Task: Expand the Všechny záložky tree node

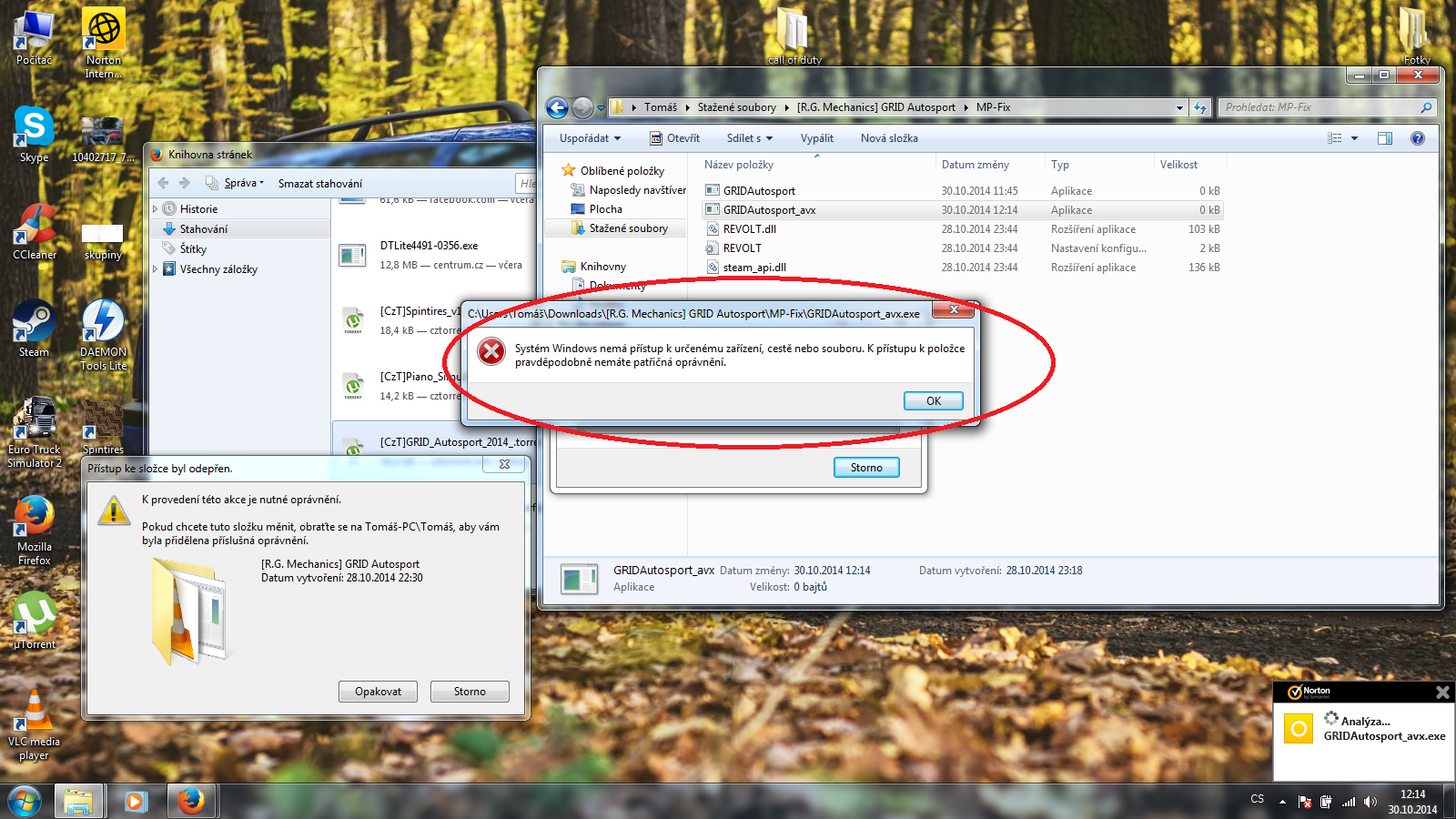Action: click(156, 269)
